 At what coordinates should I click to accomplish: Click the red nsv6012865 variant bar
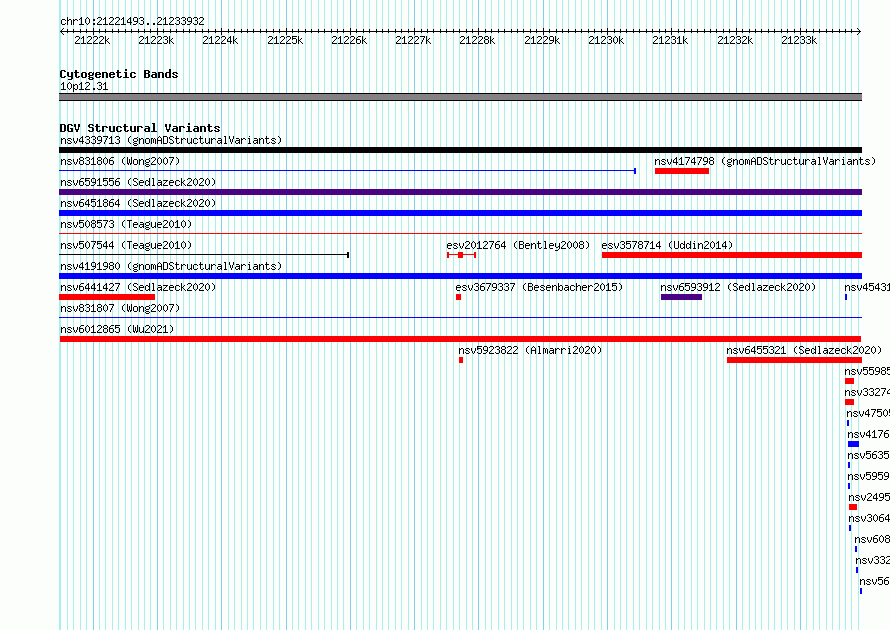coord(460,339)
